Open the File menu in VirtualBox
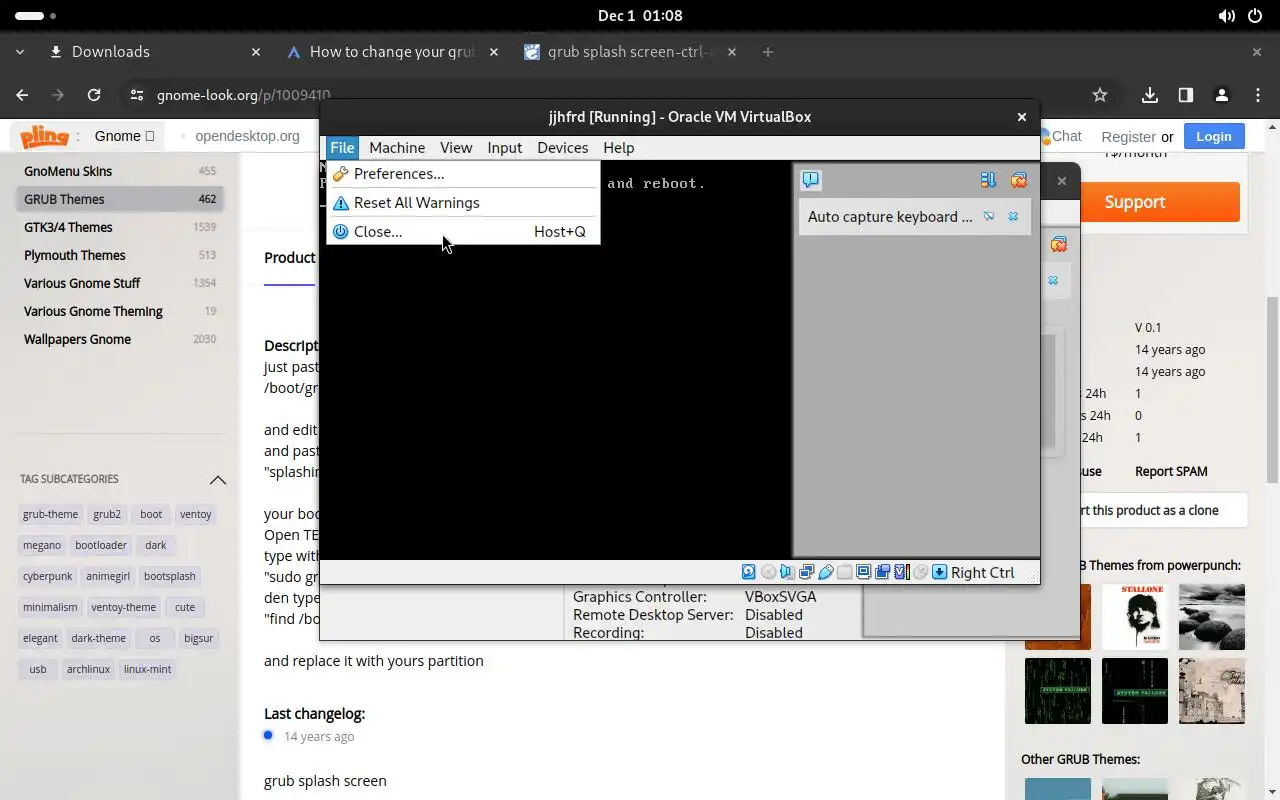 (342, 147)
